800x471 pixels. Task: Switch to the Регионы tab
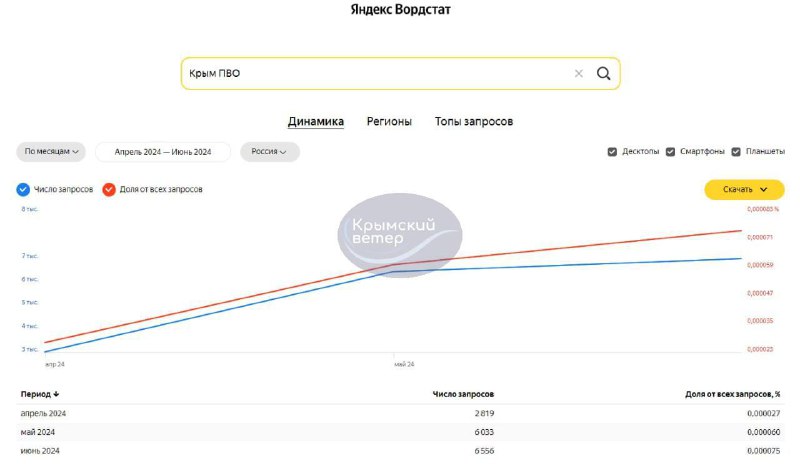click(x=389, y=121)
